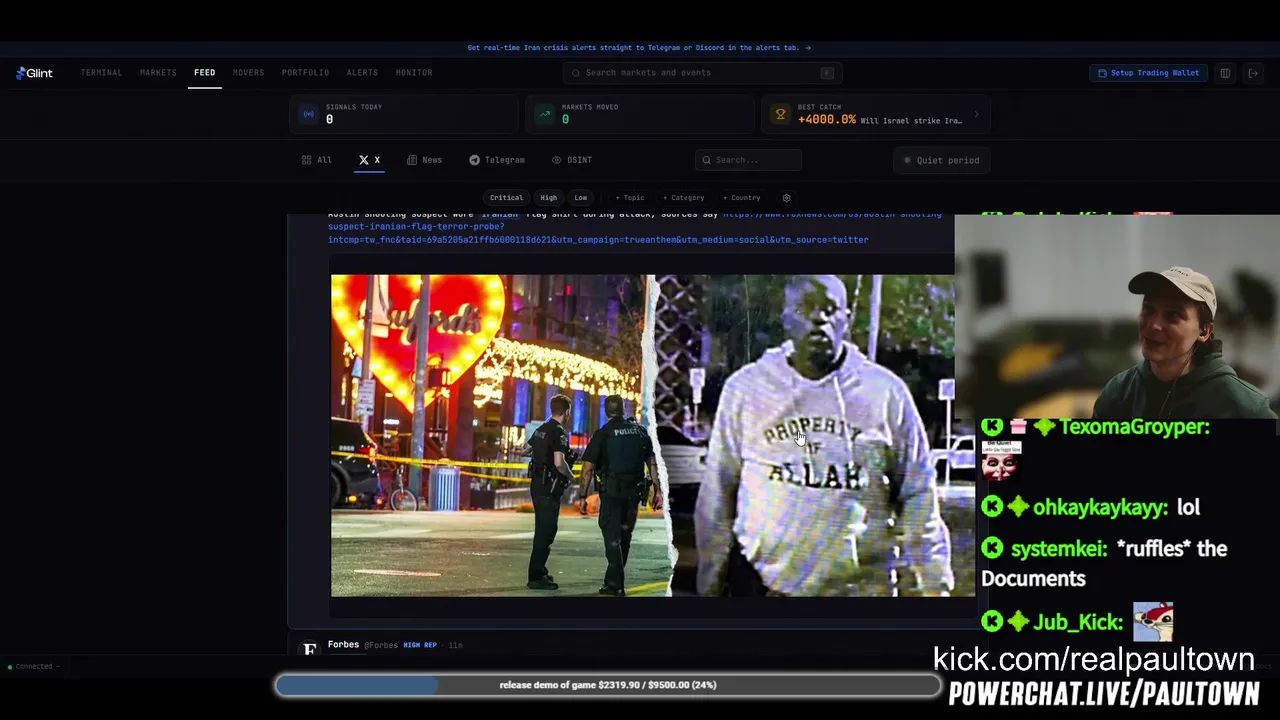
Task: Open the Alerts tab
Action: [x=362, y=73]
